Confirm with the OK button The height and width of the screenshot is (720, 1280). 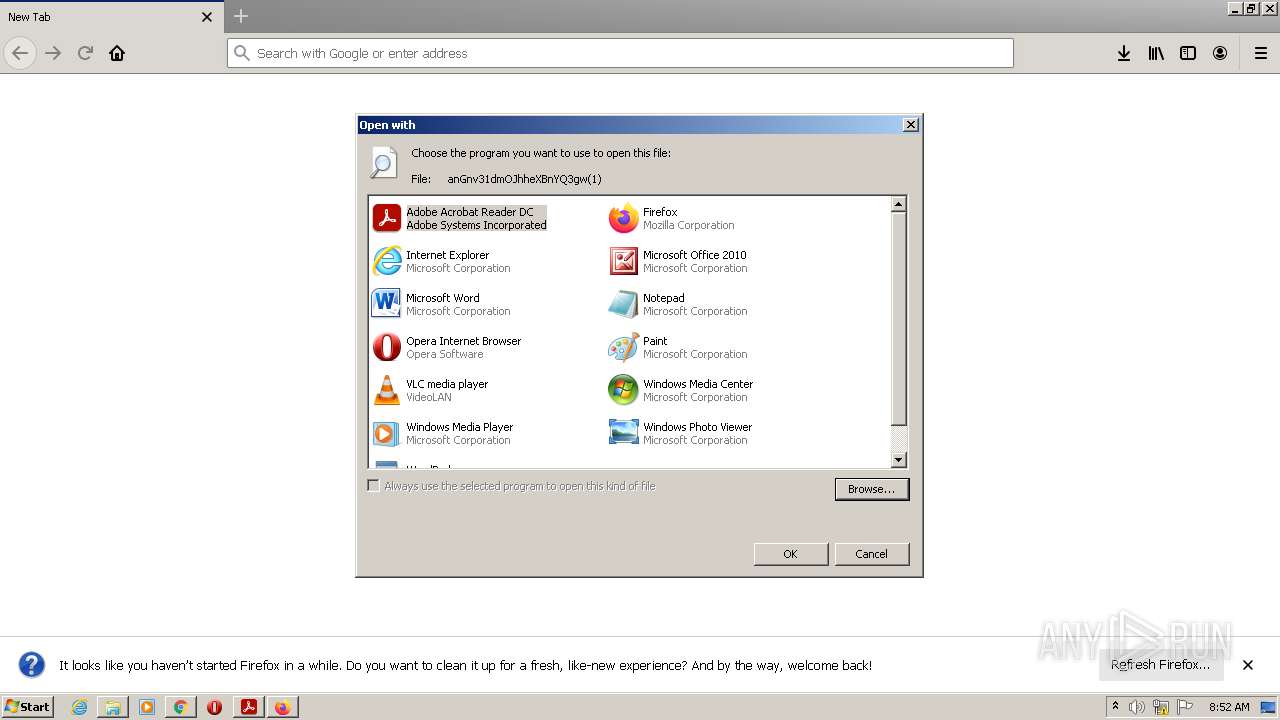(x=791, y=554)
